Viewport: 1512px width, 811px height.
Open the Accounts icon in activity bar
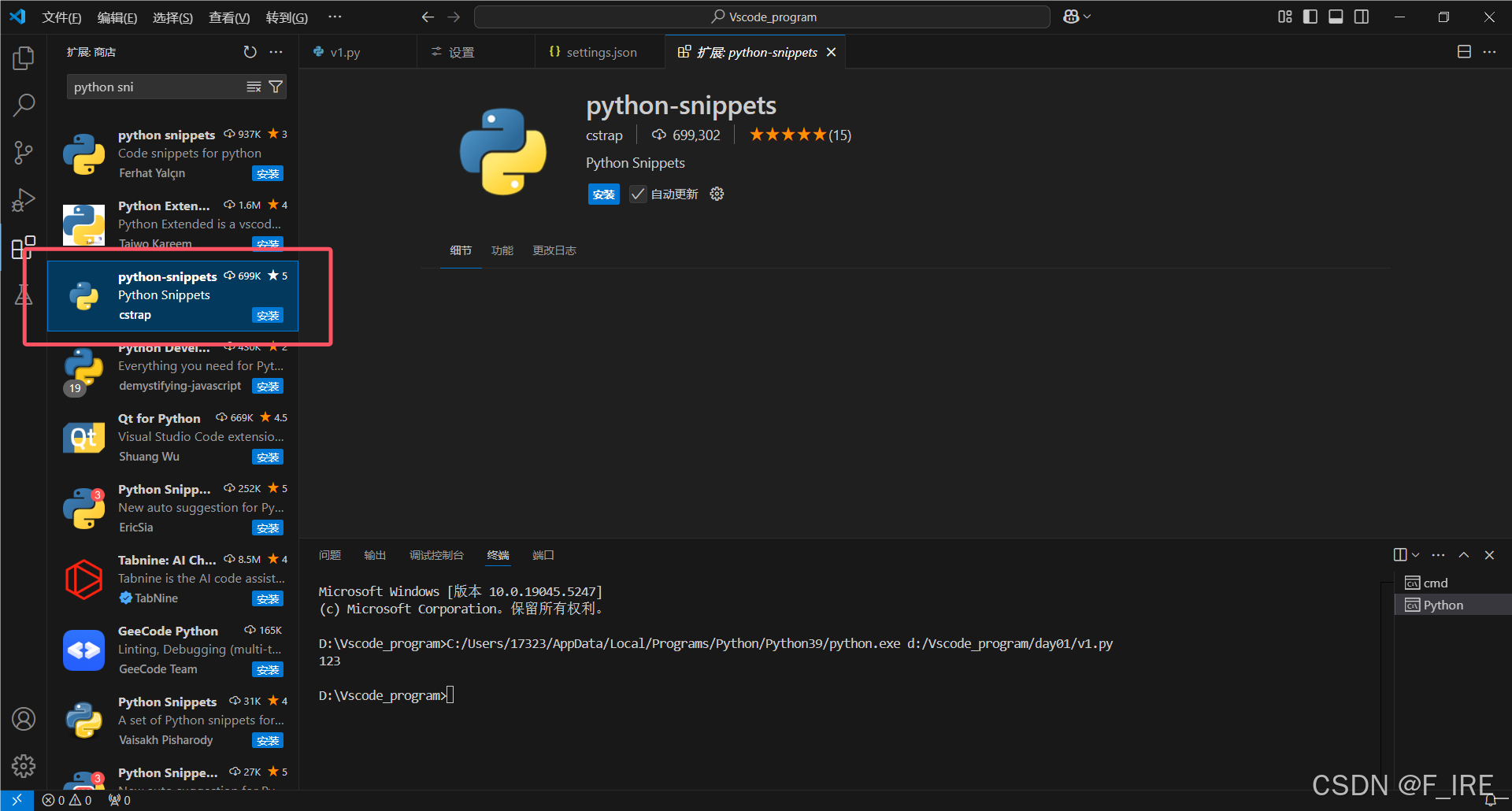24,719
